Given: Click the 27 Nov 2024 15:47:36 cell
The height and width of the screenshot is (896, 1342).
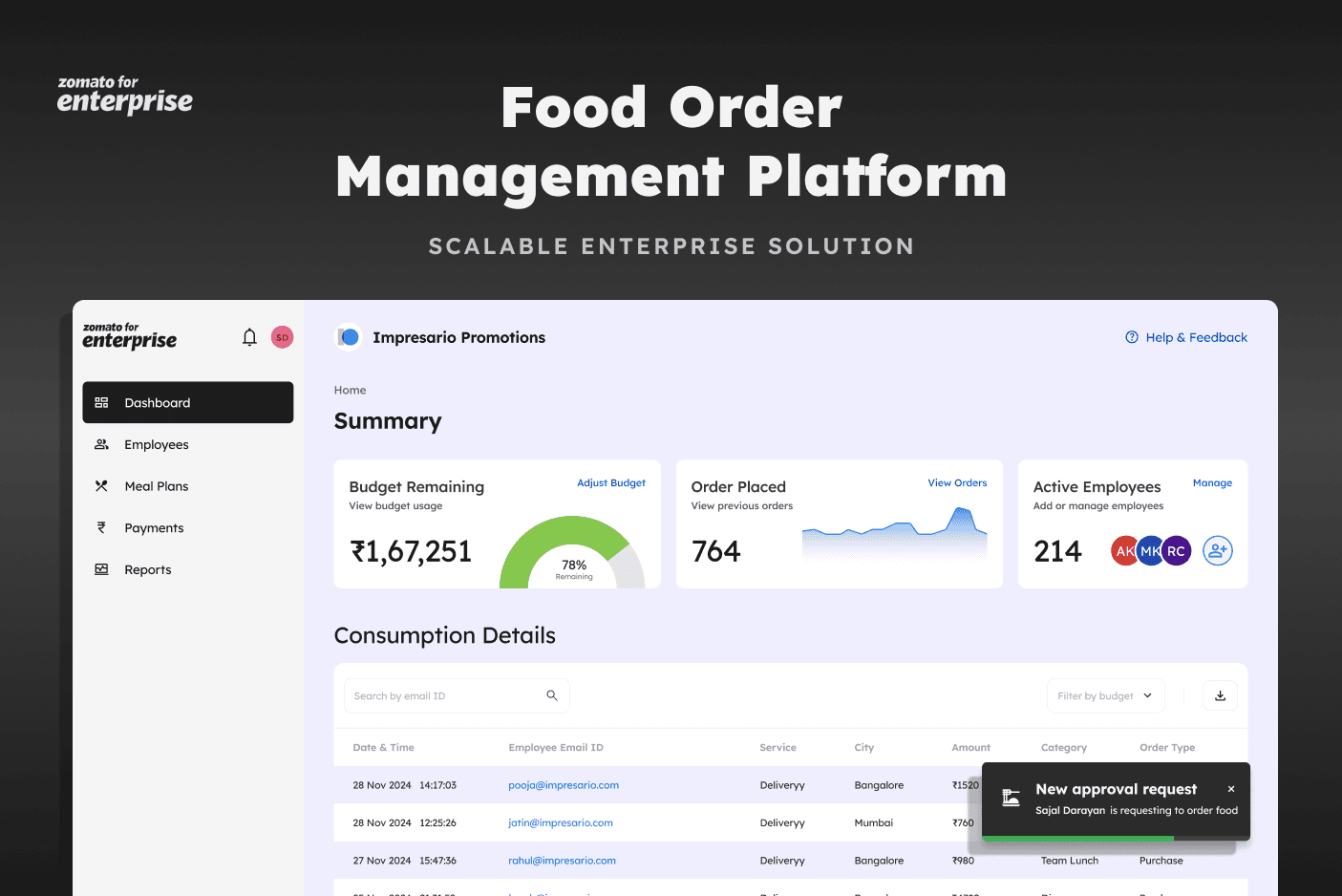Looking at the screenshot, I should pos(405,861).
